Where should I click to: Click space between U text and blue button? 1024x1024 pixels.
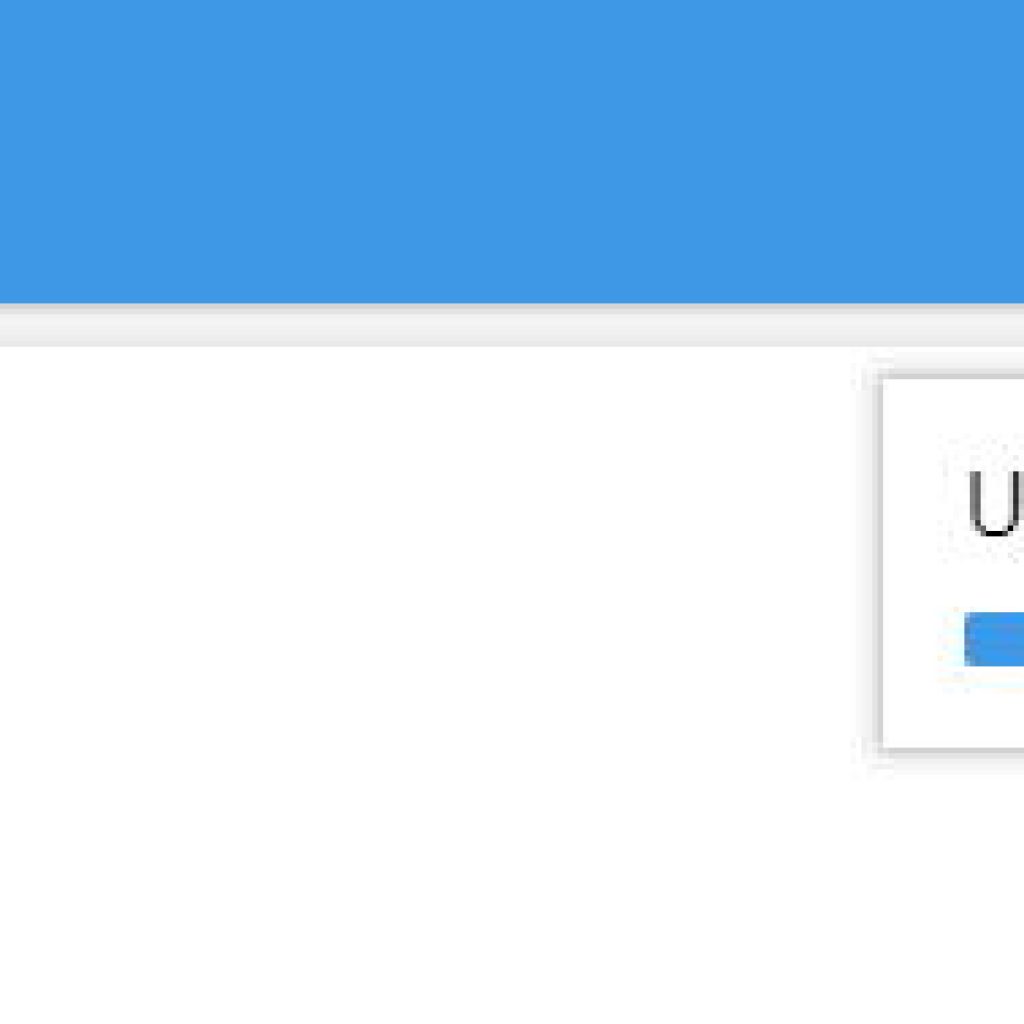(x=994, y=575)
